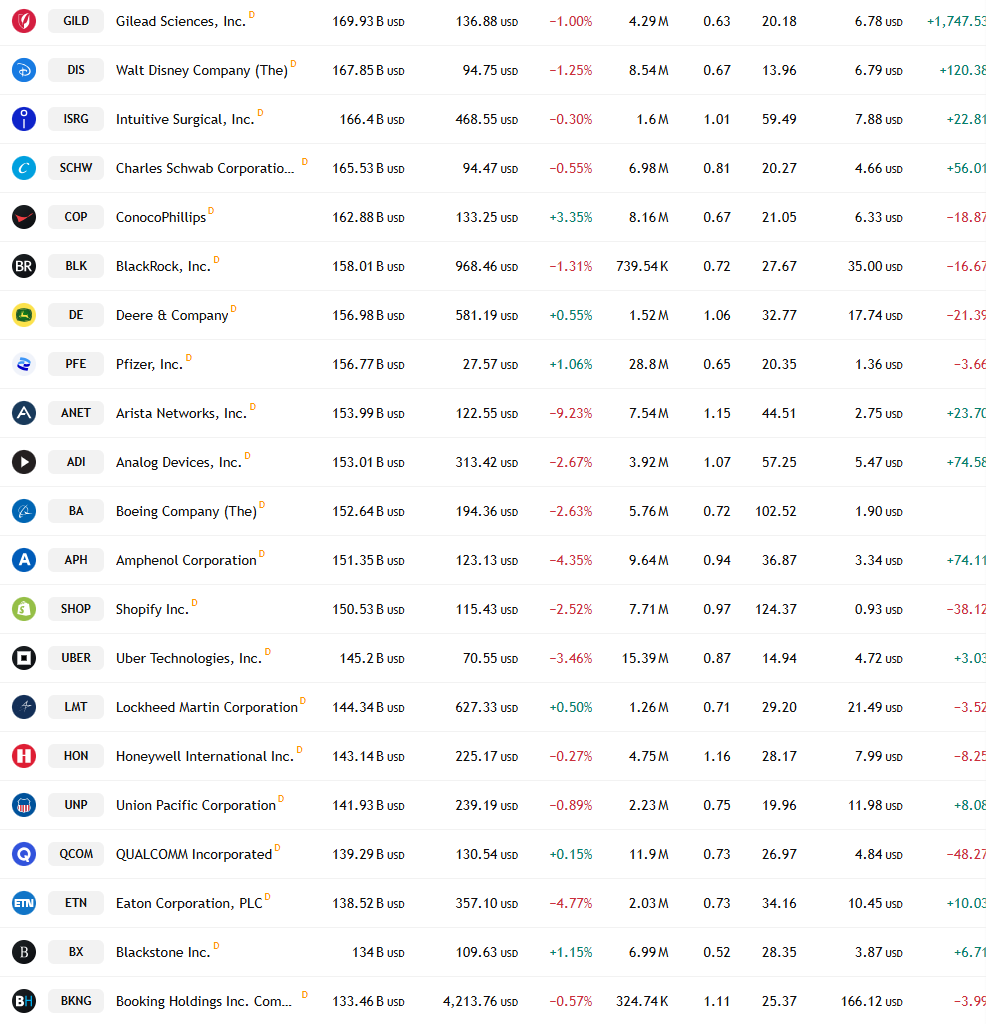
Task: Click Booking Holdings price 4,213.76 USD
Action: click(480, 1001)
